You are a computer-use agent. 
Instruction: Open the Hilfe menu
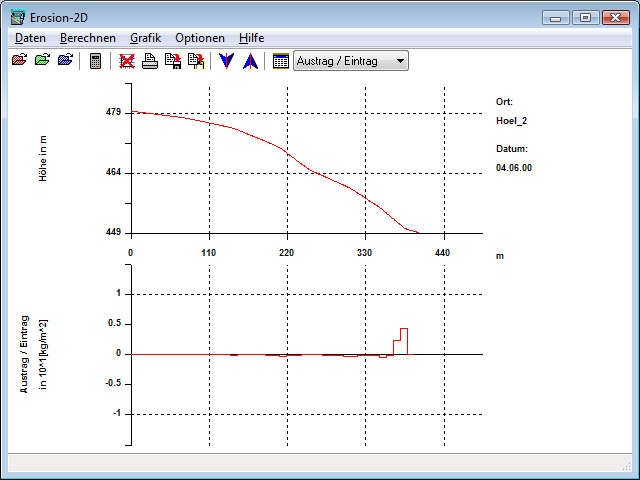[x=251, y=37]
